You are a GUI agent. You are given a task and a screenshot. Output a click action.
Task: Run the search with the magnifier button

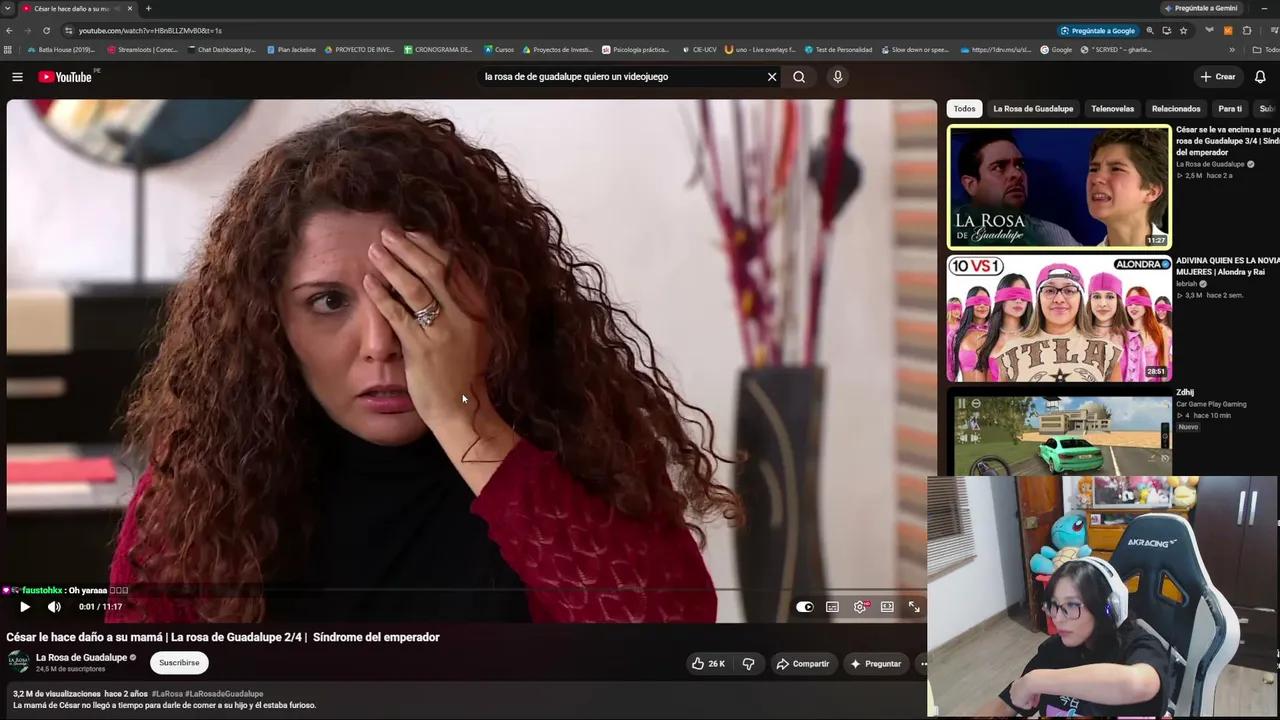click(x=799, y=77)
